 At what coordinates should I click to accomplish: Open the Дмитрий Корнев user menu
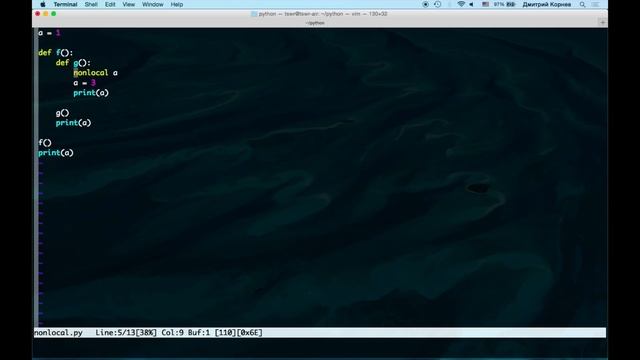click(x=547, y=4)
